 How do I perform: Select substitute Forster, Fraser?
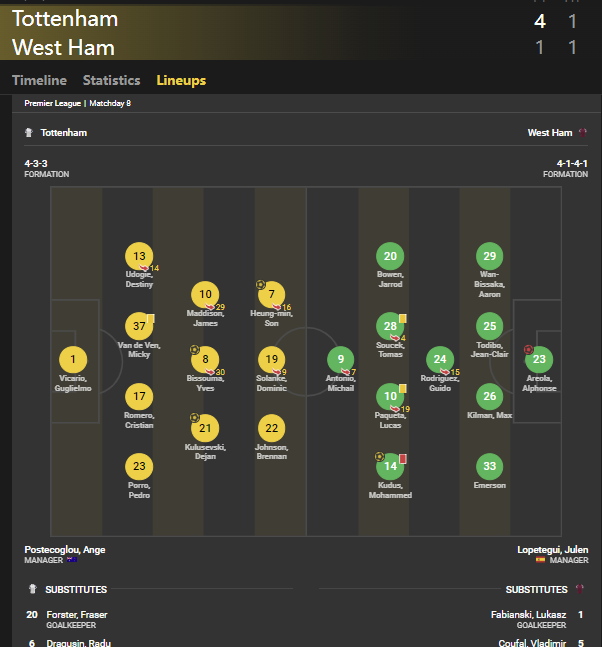point(75,615)
